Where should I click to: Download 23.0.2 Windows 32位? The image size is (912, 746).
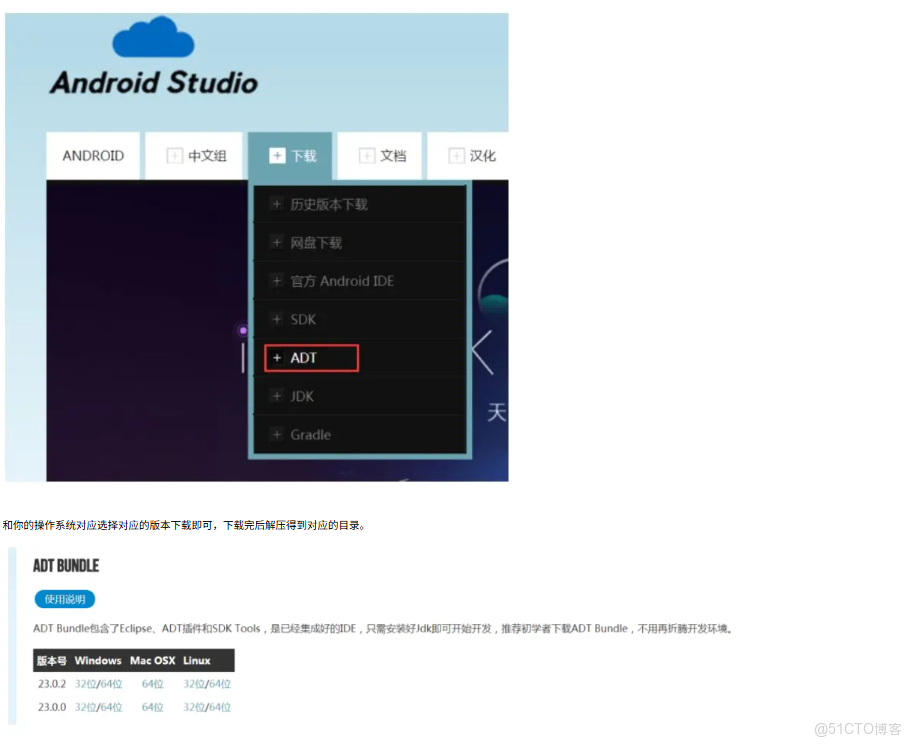point(84,684)
